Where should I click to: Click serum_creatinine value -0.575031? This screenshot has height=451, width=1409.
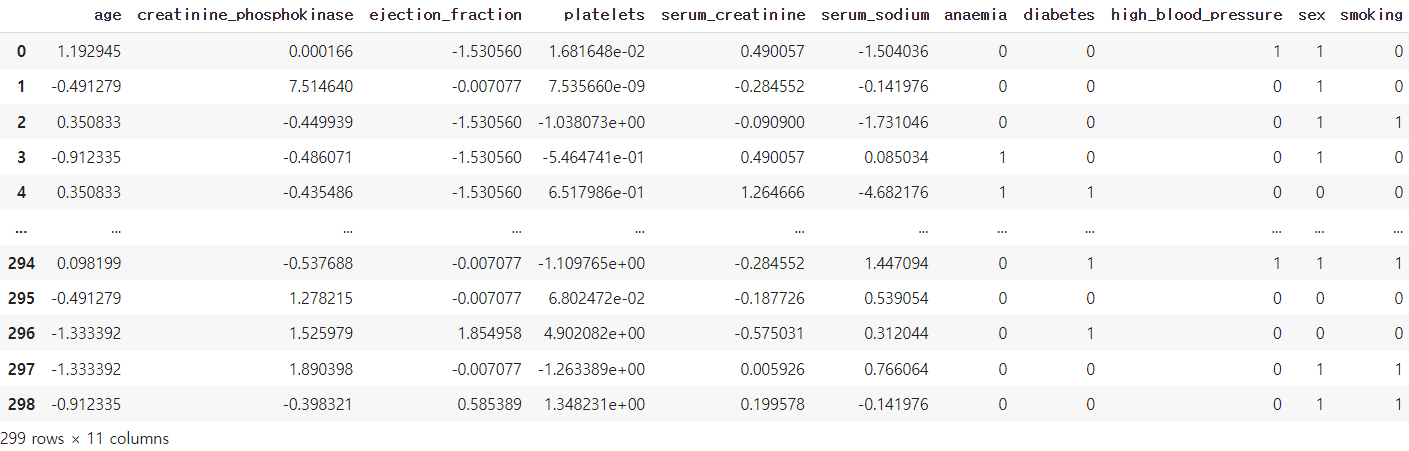pos(771,333)
